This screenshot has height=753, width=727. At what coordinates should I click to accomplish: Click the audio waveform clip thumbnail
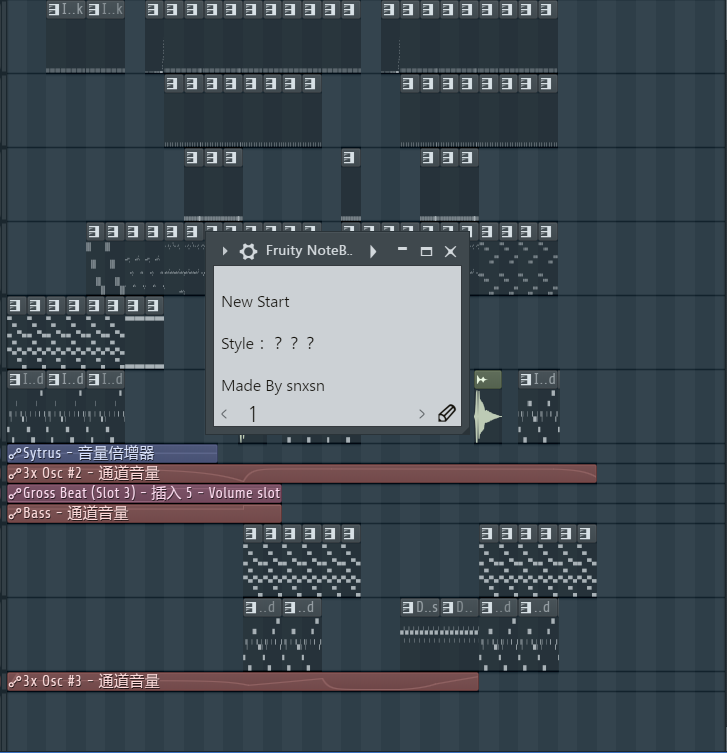coord(487,417)
